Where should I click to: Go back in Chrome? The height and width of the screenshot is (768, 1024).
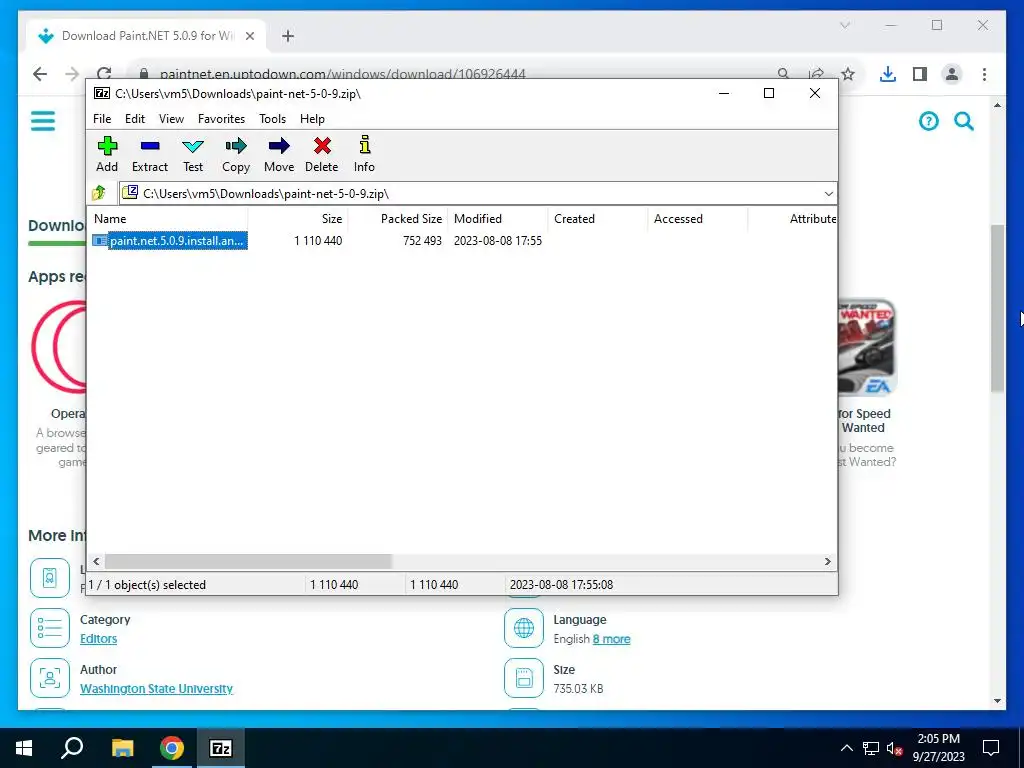coord(40,74)
